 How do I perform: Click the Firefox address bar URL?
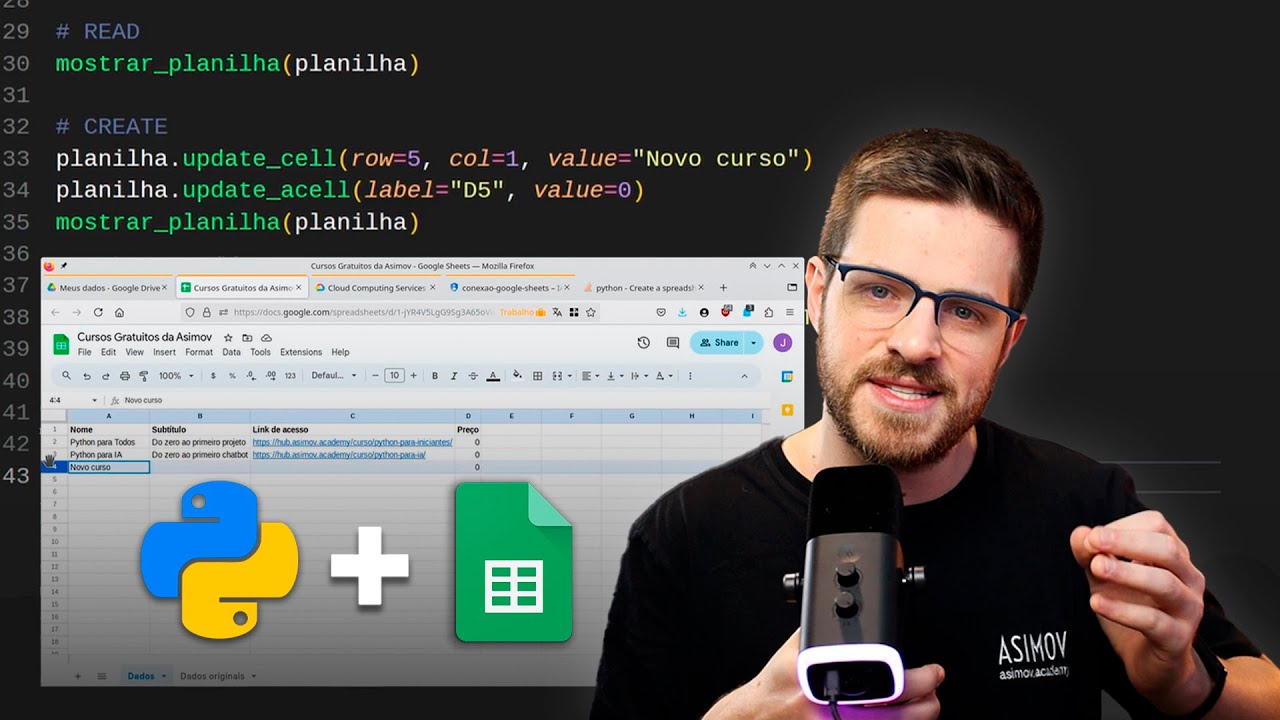click(364, 312)
